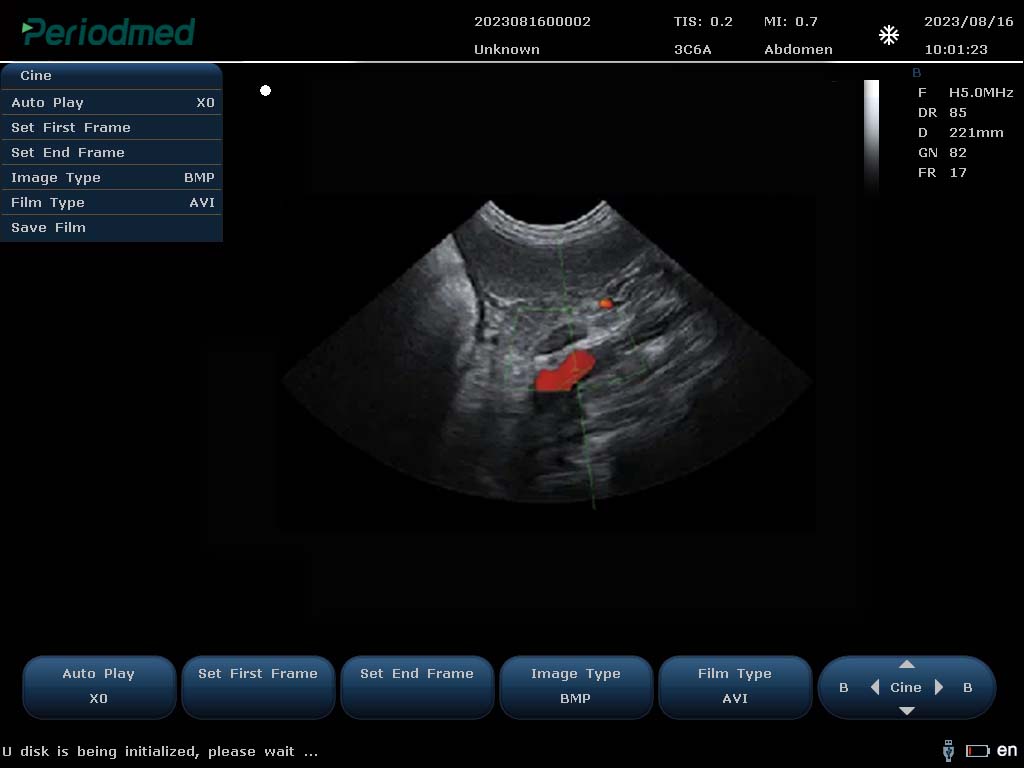Click the grayscale bar beside the image
The image size is (1024, 768).
coord(871,136)
